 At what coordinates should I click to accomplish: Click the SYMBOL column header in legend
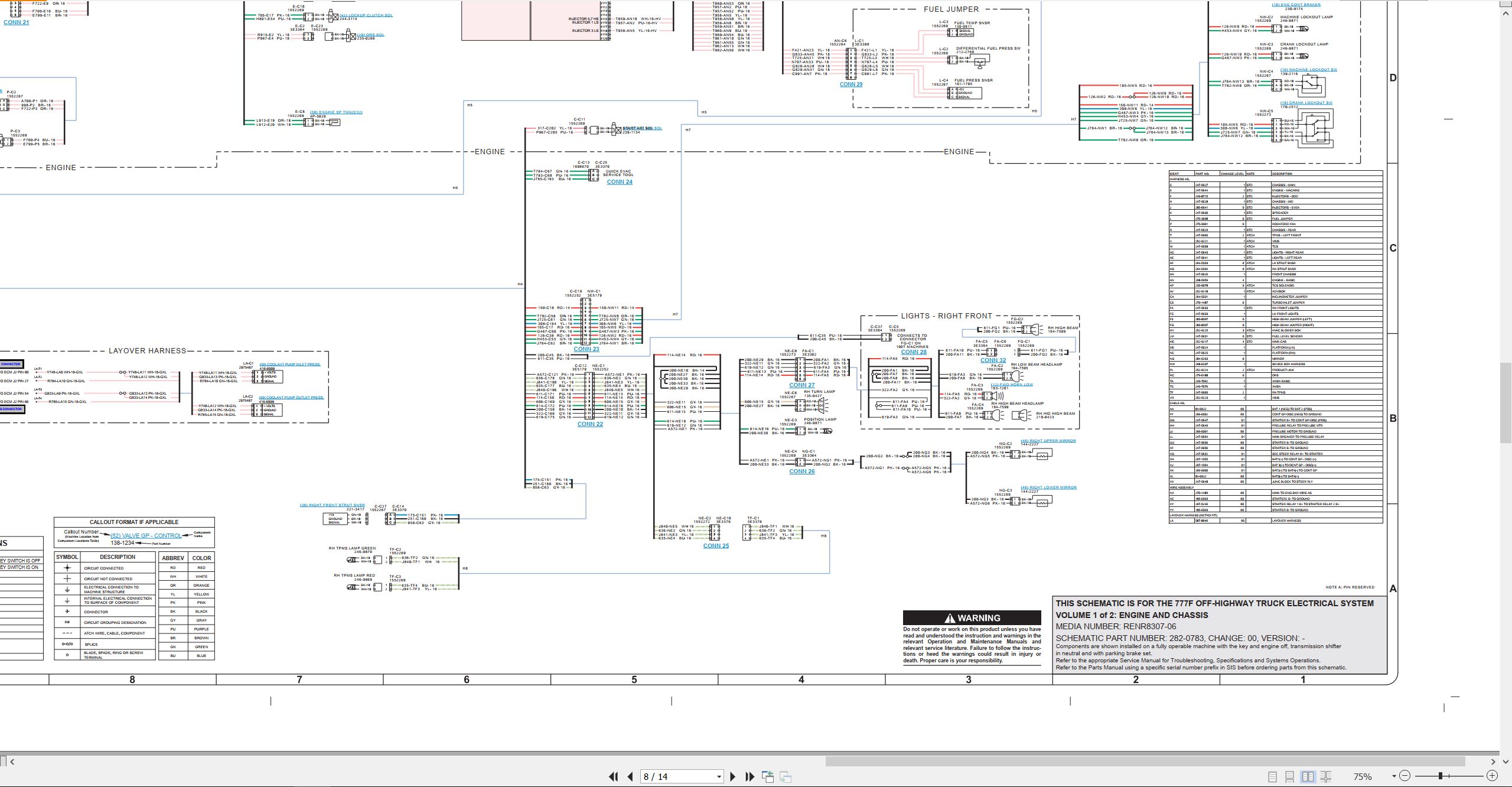[x=67, y=557]
